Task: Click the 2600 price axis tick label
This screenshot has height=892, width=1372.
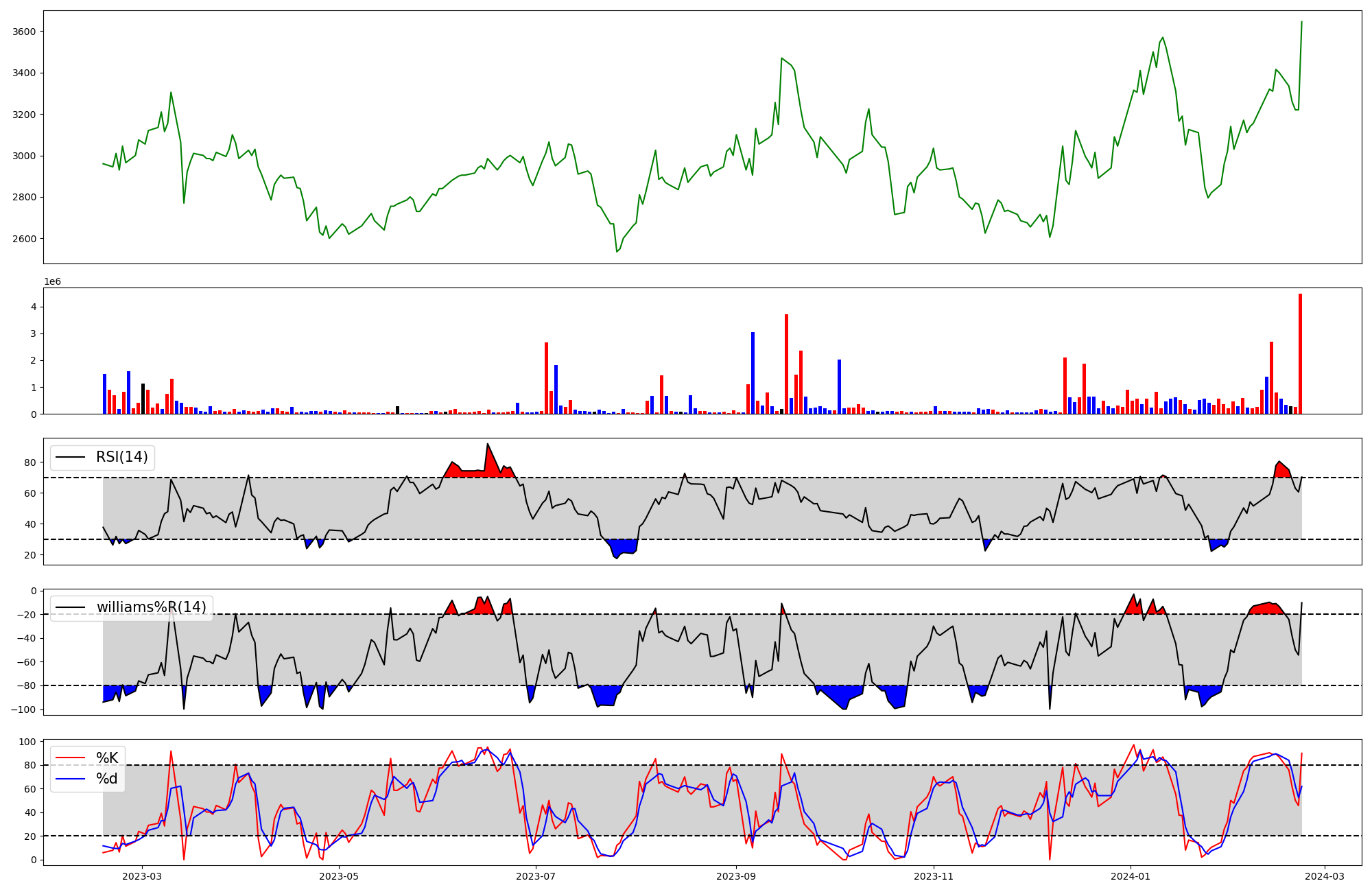Action: (25, 239)
